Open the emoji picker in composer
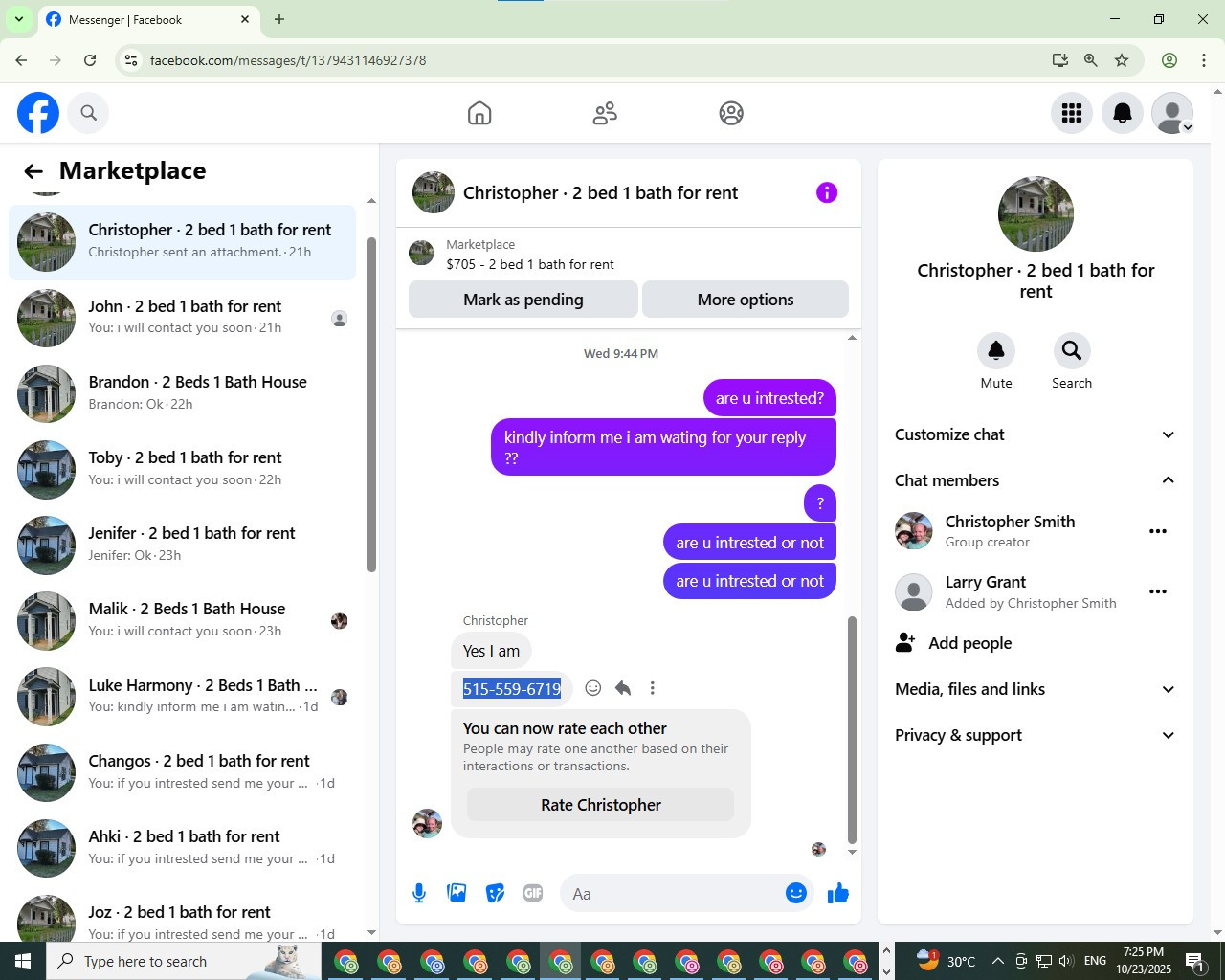The height and width of the screenshot is (980, 1225). click(796, 893)
